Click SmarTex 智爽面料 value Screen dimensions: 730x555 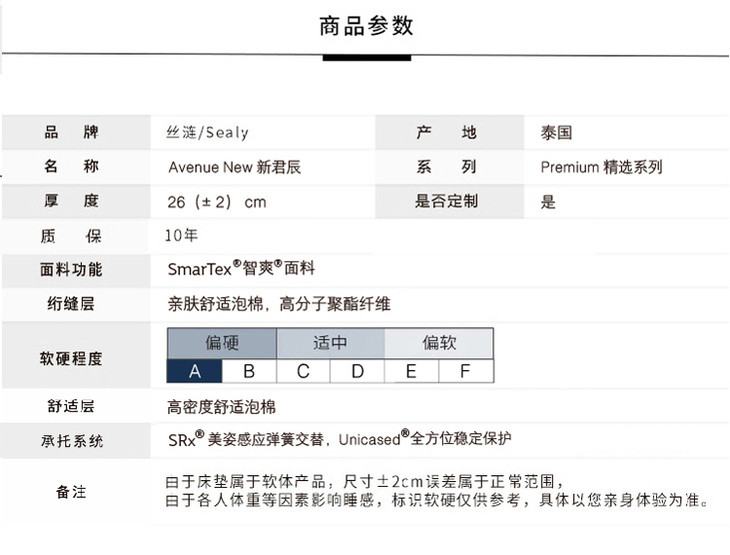click(x=241, y=268)
